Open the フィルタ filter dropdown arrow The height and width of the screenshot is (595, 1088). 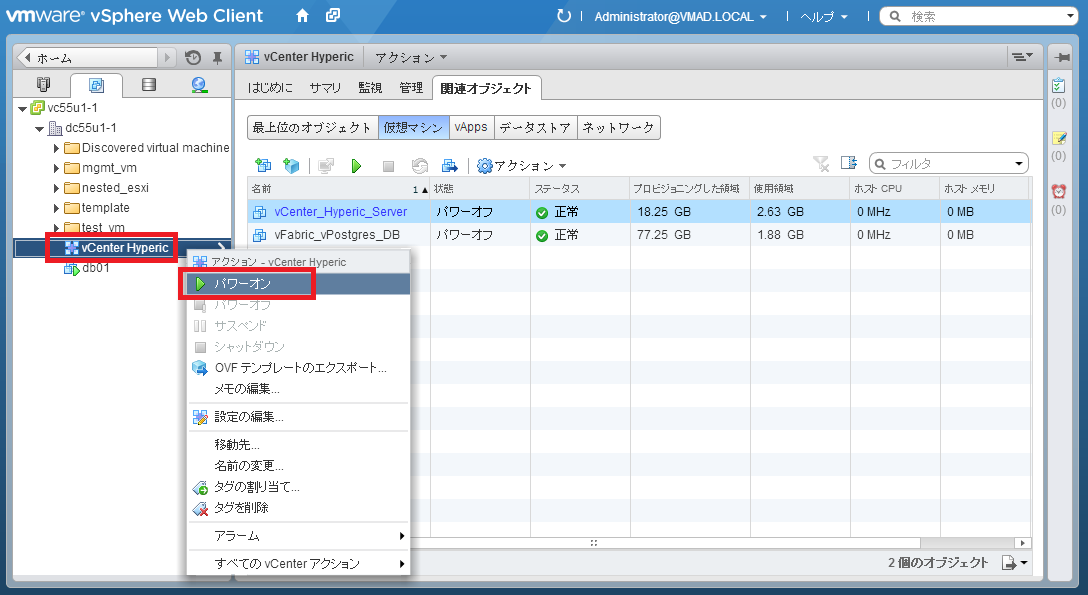pos(1019,164)
